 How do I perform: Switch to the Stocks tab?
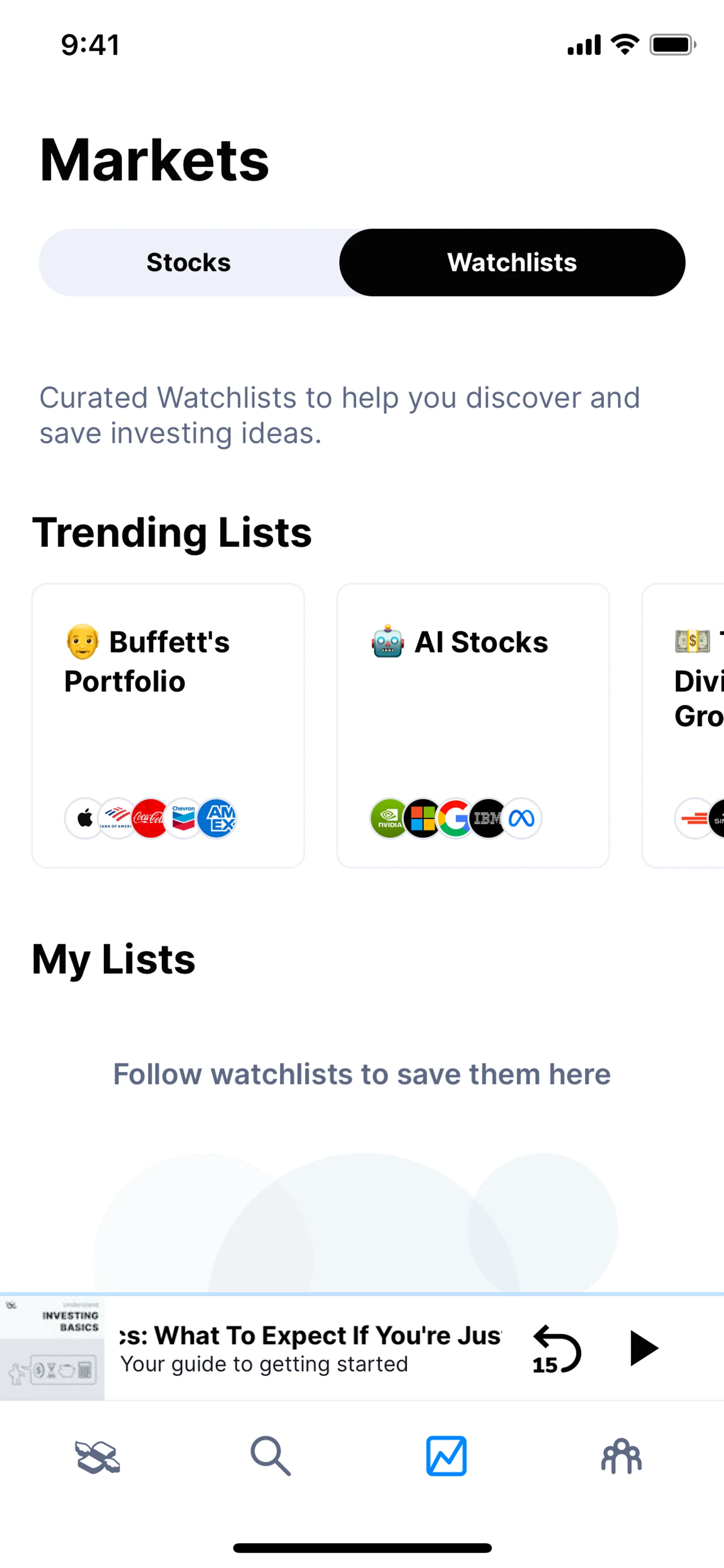click(x=189, y=263)
